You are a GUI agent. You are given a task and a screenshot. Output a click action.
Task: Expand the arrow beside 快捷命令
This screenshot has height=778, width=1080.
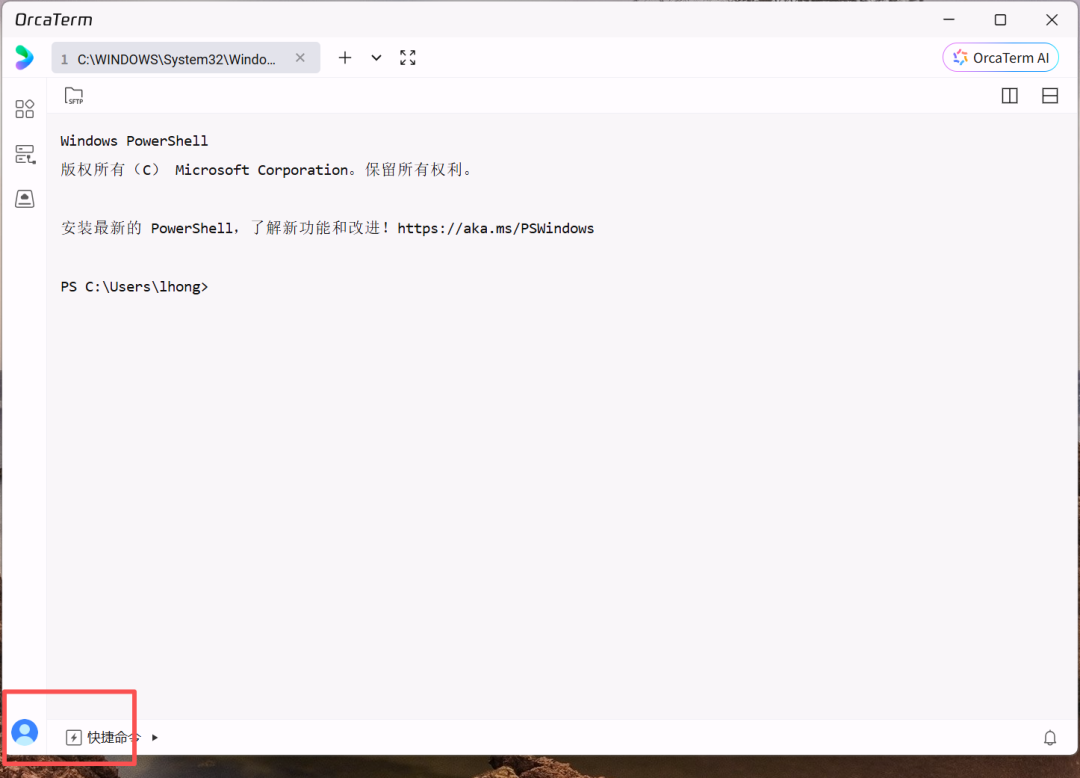pyautogui.click(x=155, y=738)
